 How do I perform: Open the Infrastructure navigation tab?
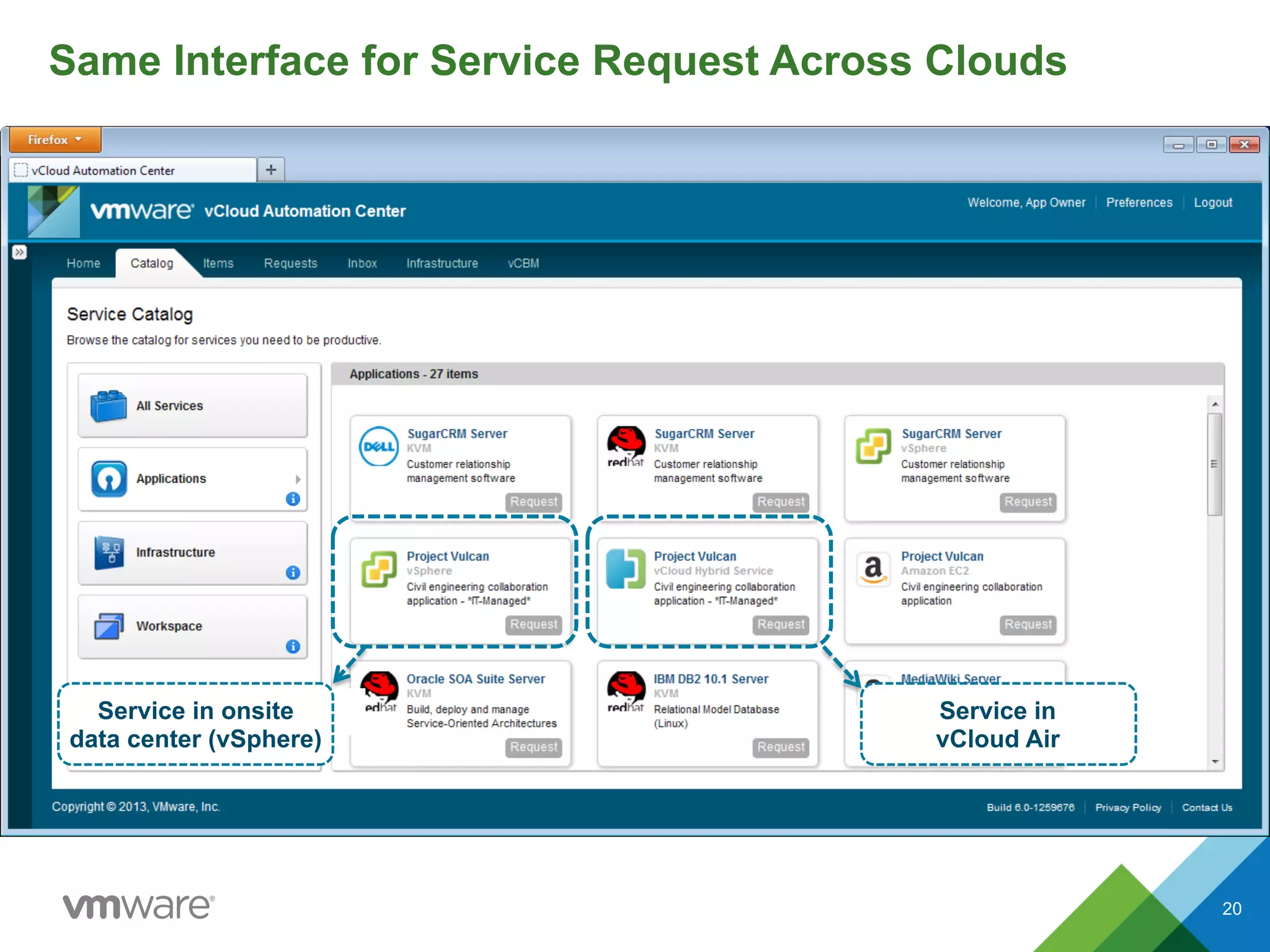[x=442, y=263]
